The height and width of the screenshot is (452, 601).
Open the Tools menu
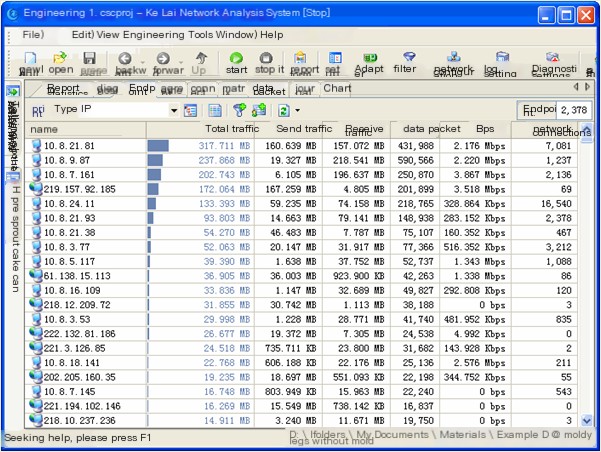click(x=200, y=35)
